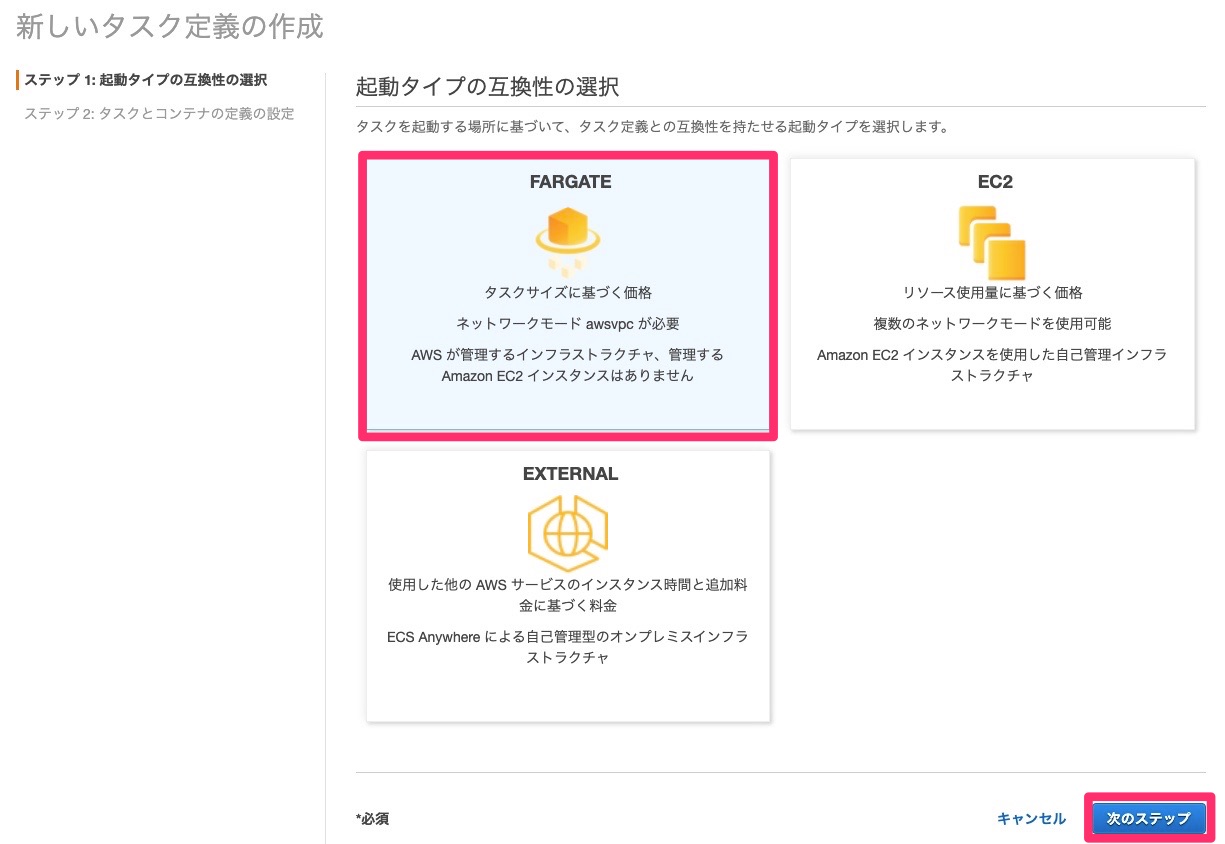Switch selection to the EXTERNAL option
This screenshot has width=1225, height=844.
(x=568, y=585)
